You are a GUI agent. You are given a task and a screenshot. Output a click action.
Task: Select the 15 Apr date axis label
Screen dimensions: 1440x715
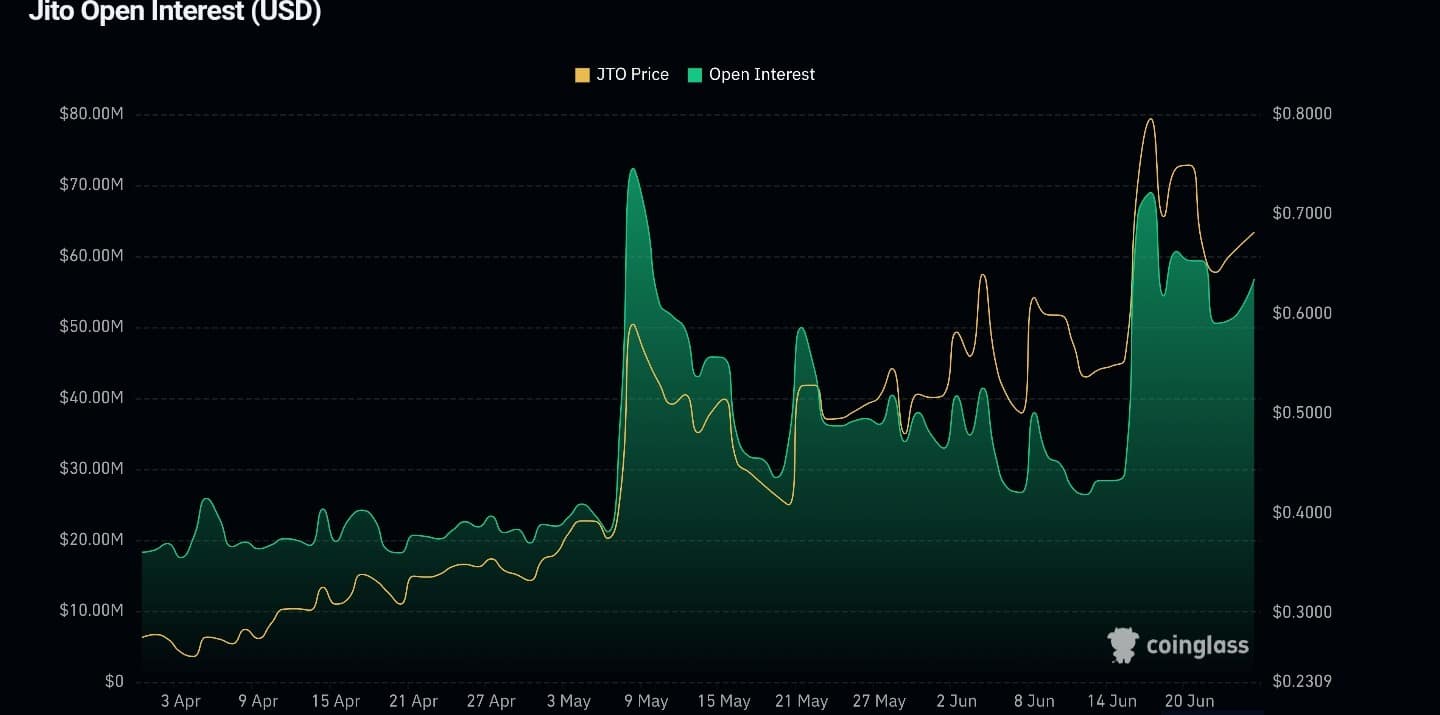click(335, 701)
